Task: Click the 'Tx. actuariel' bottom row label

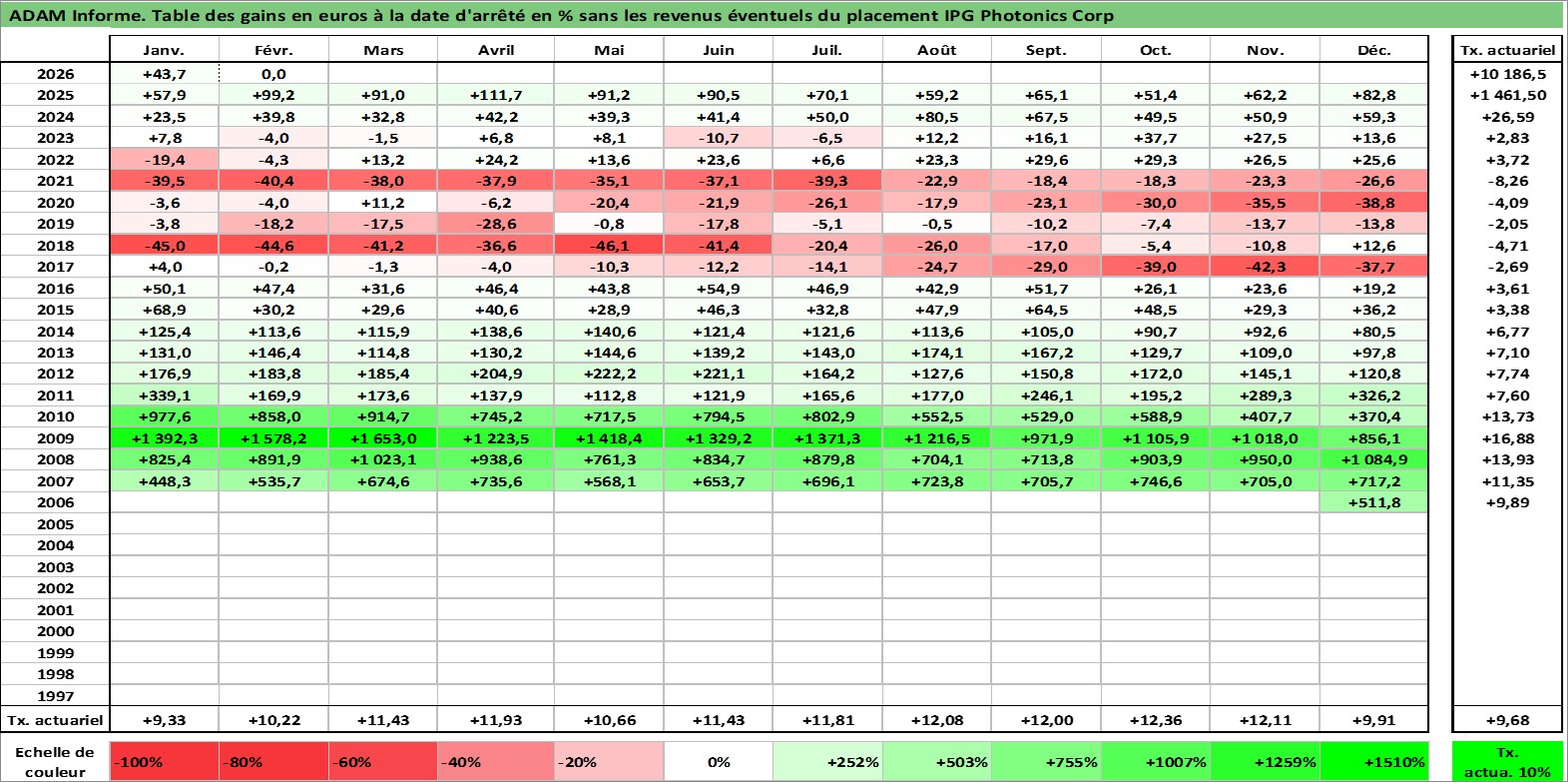Action: pyautogui.click(x=55, y=720)
